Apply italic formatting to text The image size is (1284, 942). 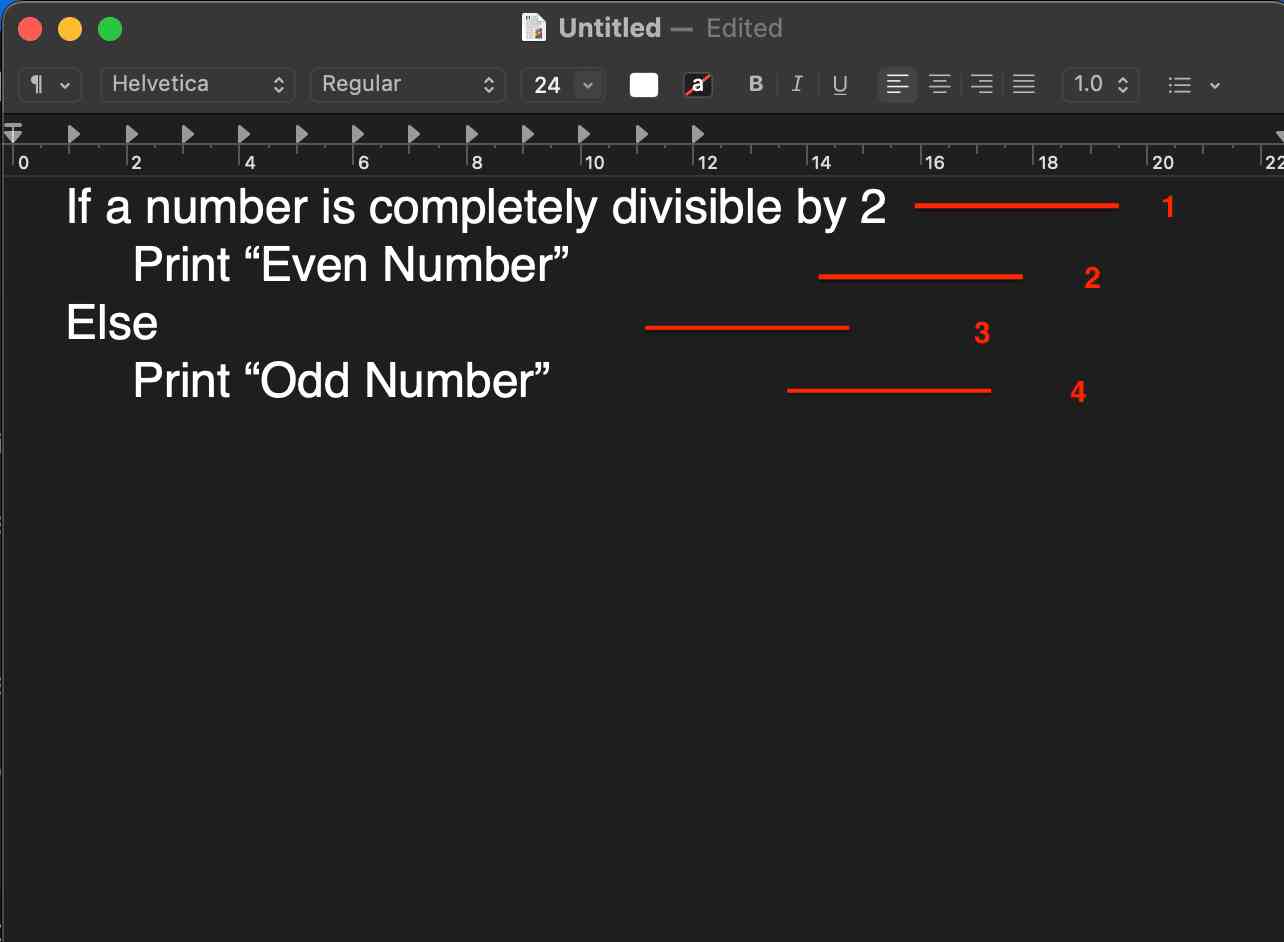click(x=797, y=84)
